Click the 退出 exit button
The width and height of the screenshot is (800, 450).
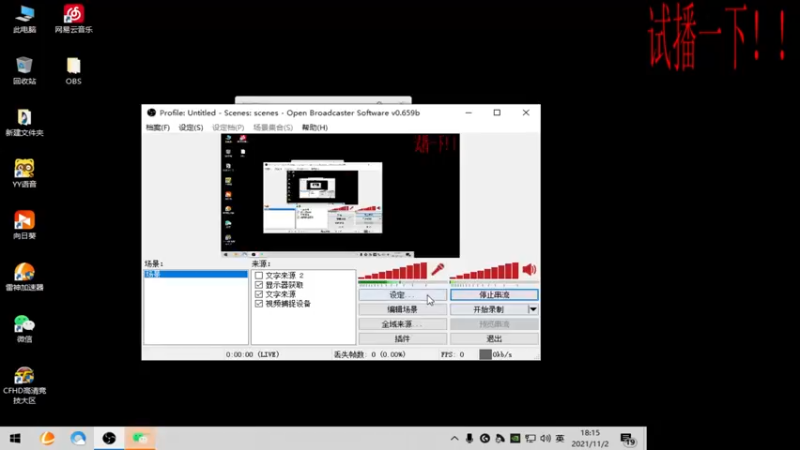(x=494, y=339)
